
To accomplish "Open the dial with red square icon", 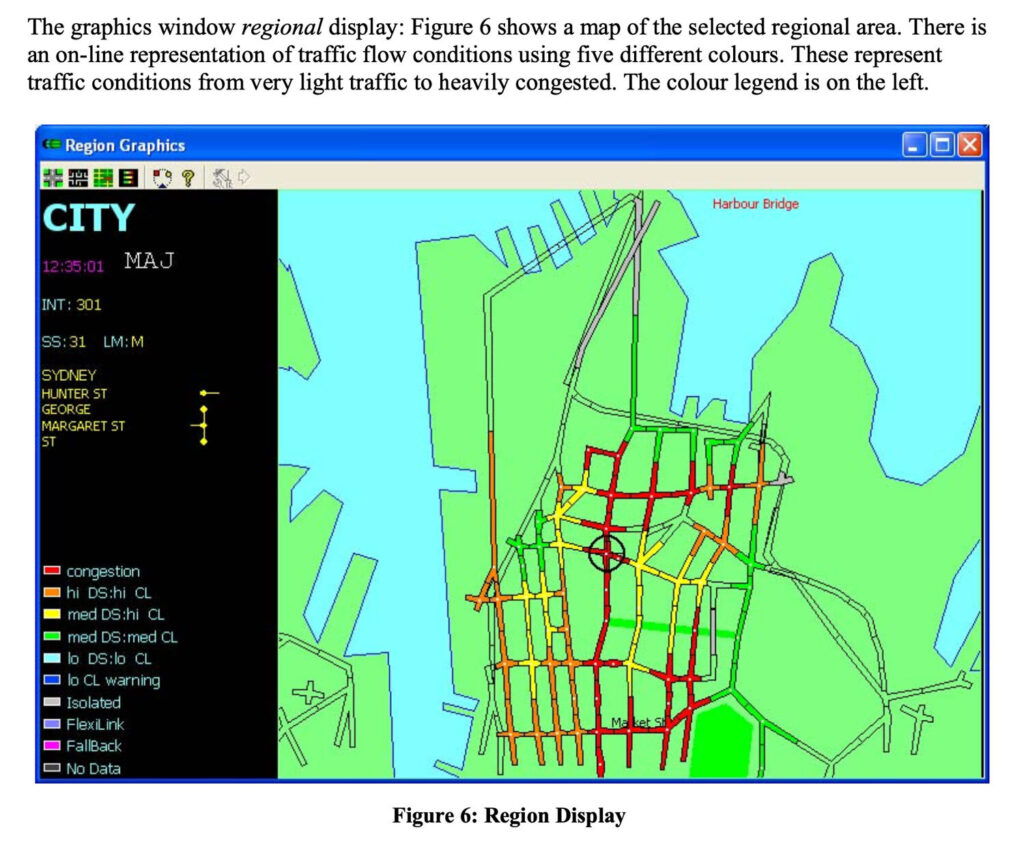I will point(162,177).
